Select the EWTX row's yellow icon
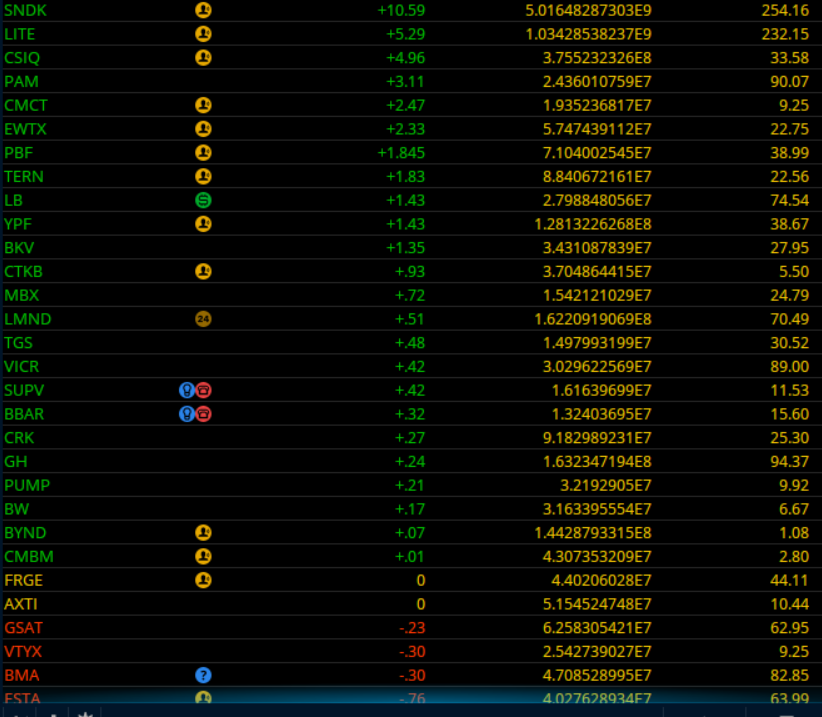 (203, 129)
